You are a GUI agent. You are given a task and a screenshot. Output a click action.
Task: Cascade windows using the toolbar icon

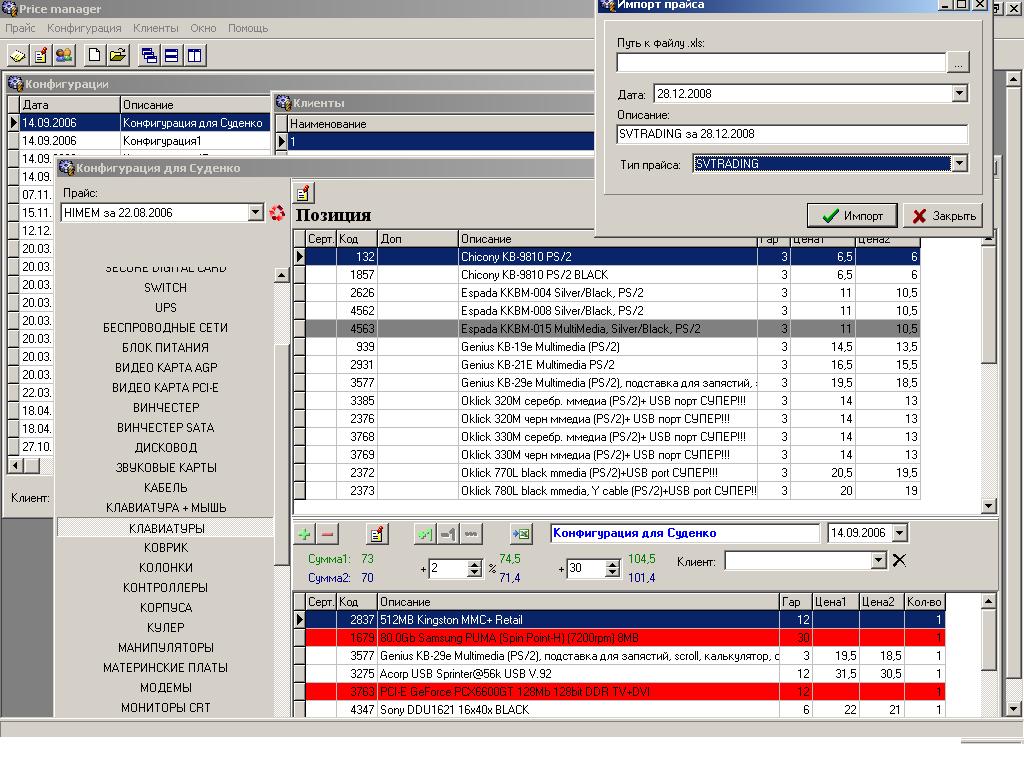coord(149,55)
